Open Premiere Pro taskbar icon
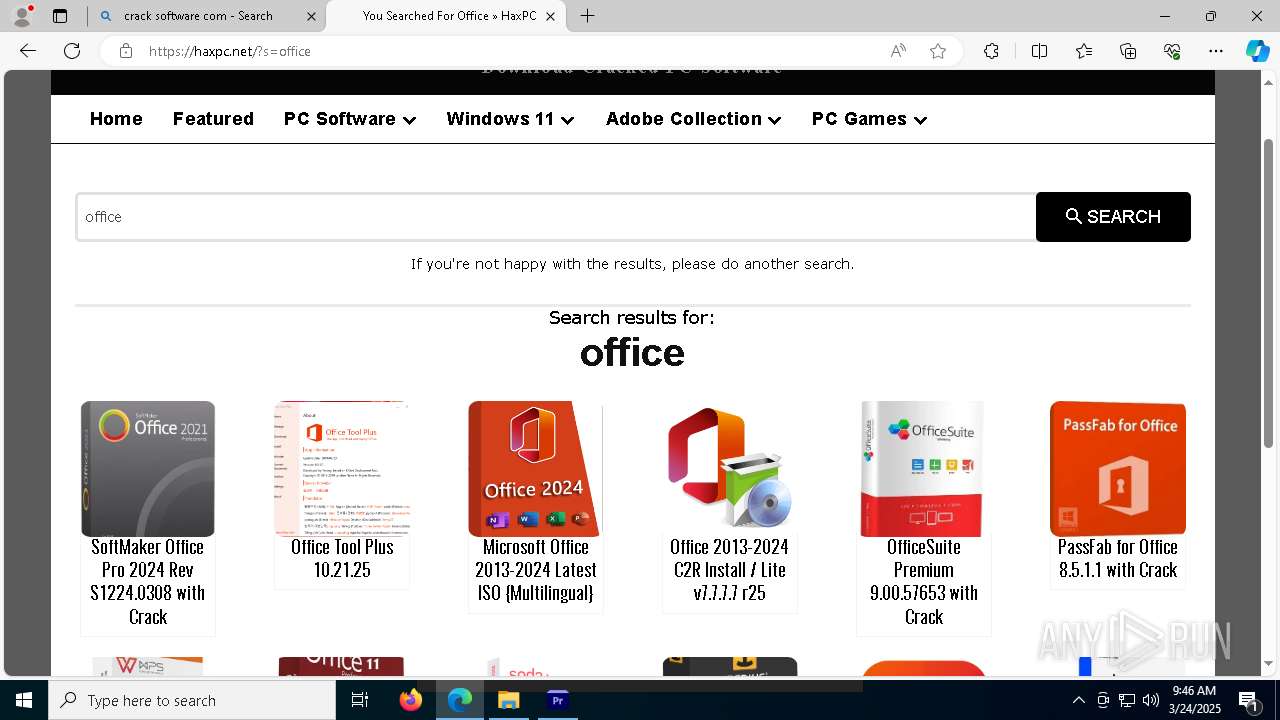This screenshot has height=720, width=1280. pyautogui.click(x=558, y=700)
